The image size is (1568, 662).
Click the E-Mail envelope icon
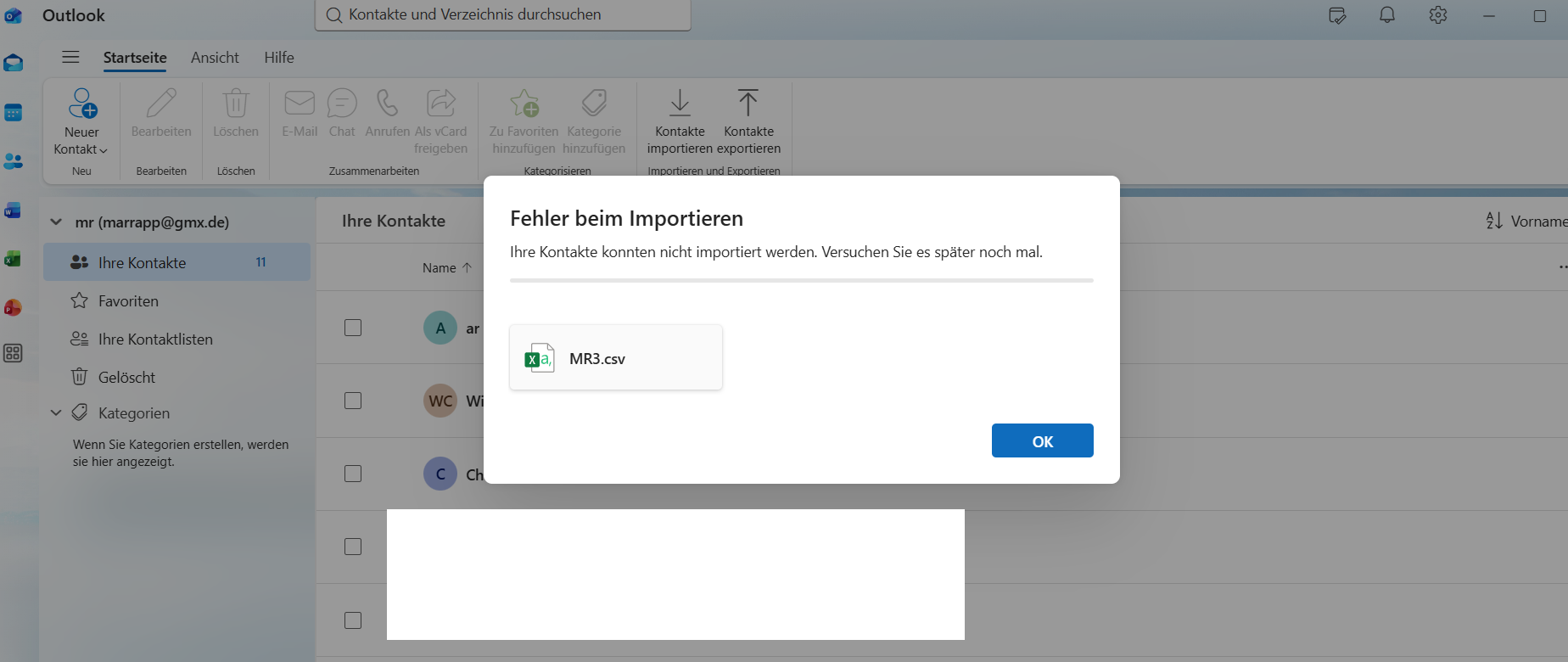coord(300,103)
